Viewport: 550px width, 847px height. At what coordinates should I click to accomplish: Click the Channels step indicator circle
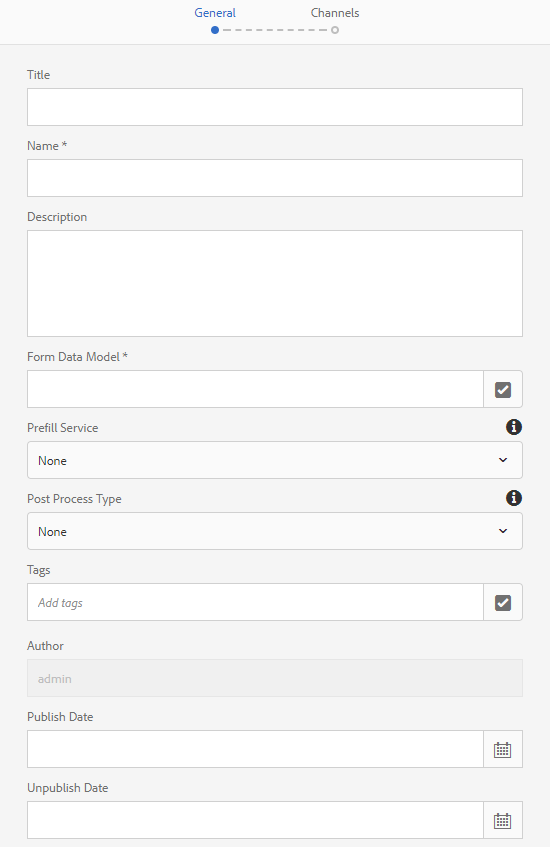[x=335, y=30]
